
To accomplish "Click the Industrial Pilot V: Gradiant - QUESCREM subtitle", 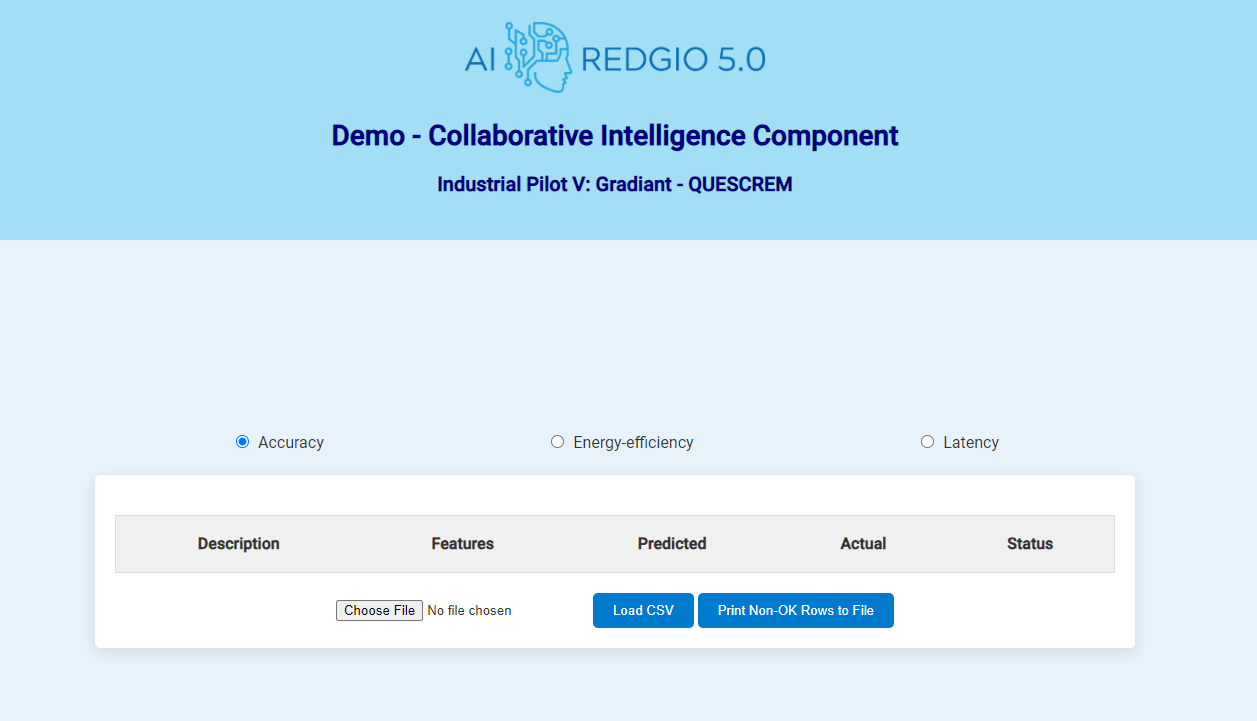I will tap(615, 185).
